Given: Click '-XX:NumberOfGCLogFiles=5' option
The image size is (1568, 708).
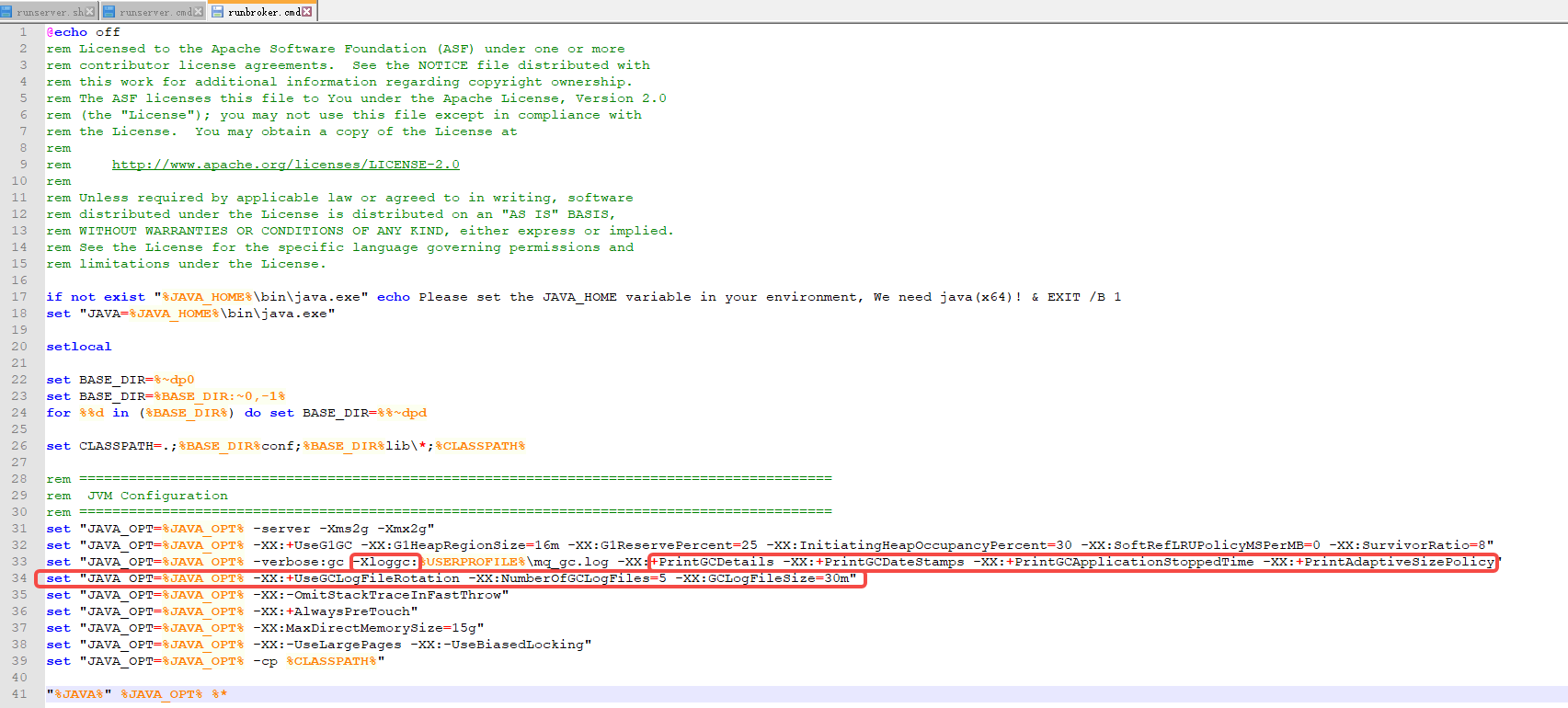Looking at the screenshot, I should coord(567,578).
